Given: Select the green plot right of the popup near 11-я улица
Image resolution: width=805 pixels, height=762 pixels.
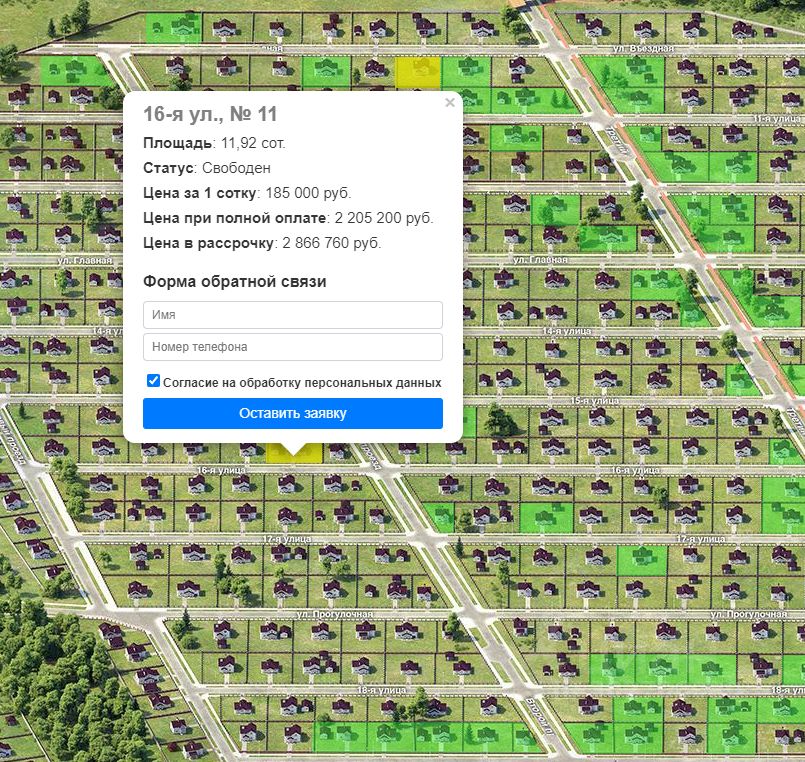Looking at the screenshot, I should 516,137.
